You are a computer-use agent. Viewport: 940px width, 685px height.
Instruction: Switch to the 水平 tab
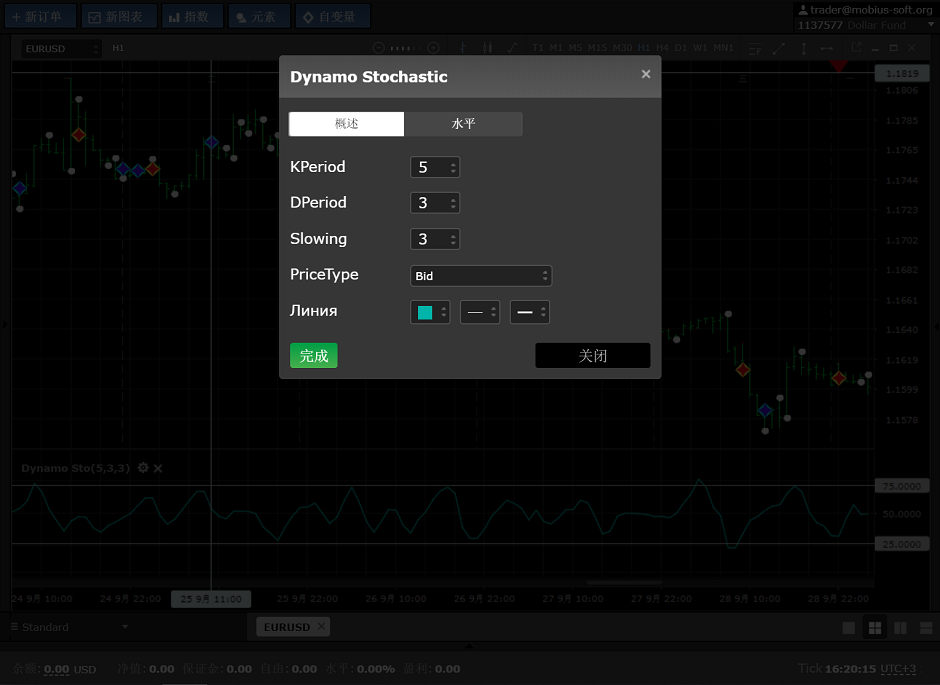pyautogui.click(x=463, y=123)
